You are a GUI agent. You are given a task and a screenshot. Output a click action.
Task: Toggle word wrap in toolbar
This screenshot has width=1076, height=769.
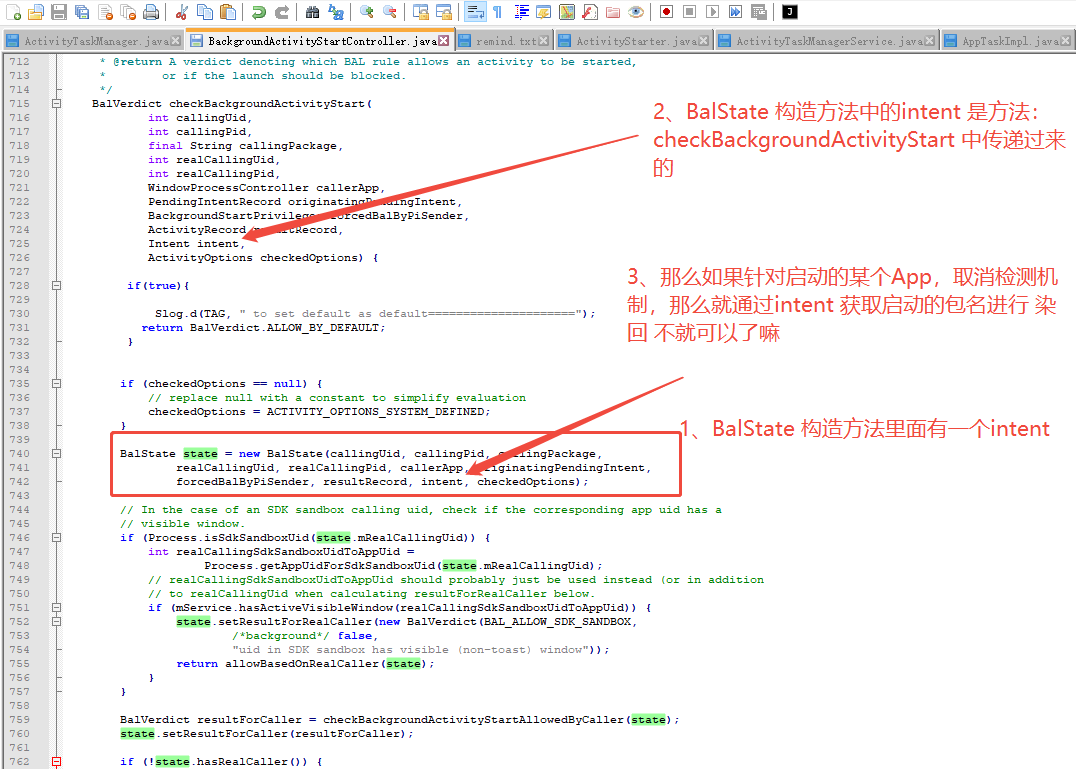click(475, 12)
